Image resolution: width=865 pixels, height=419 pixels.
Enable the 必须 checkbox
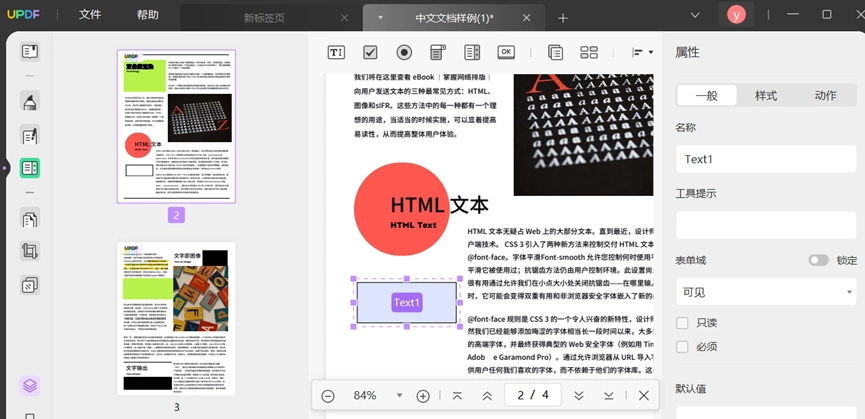(682, 347)
